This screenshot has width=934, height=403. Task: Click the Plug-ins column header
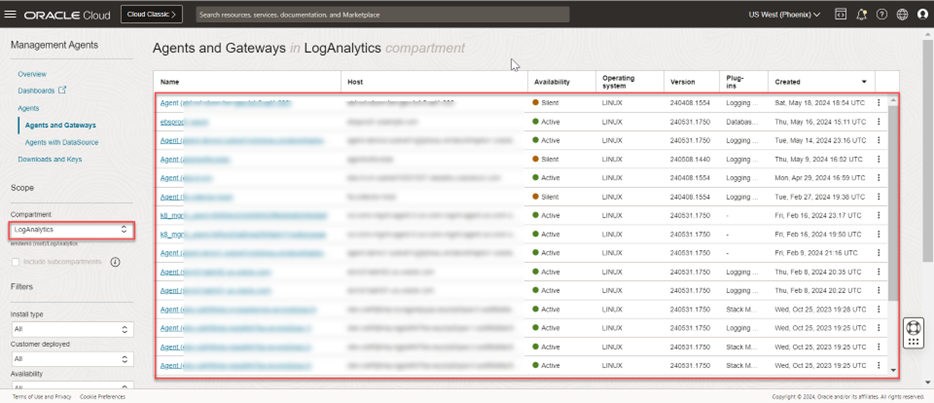point(736,82)
